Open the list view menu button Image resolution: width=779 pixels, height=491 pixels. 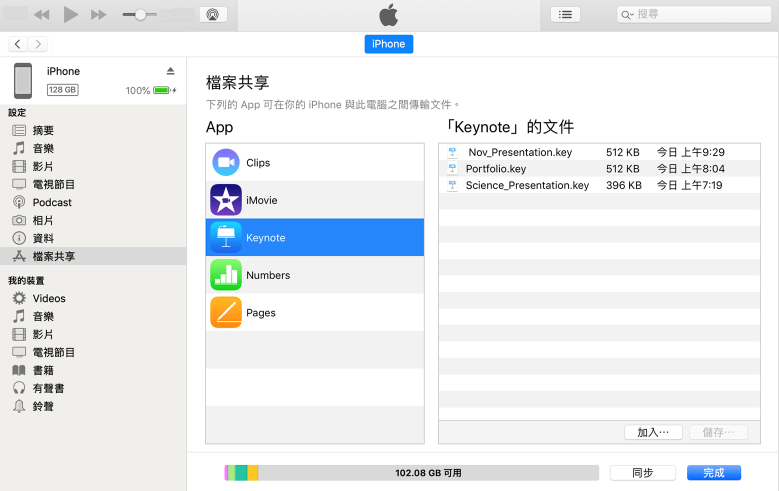565,15
